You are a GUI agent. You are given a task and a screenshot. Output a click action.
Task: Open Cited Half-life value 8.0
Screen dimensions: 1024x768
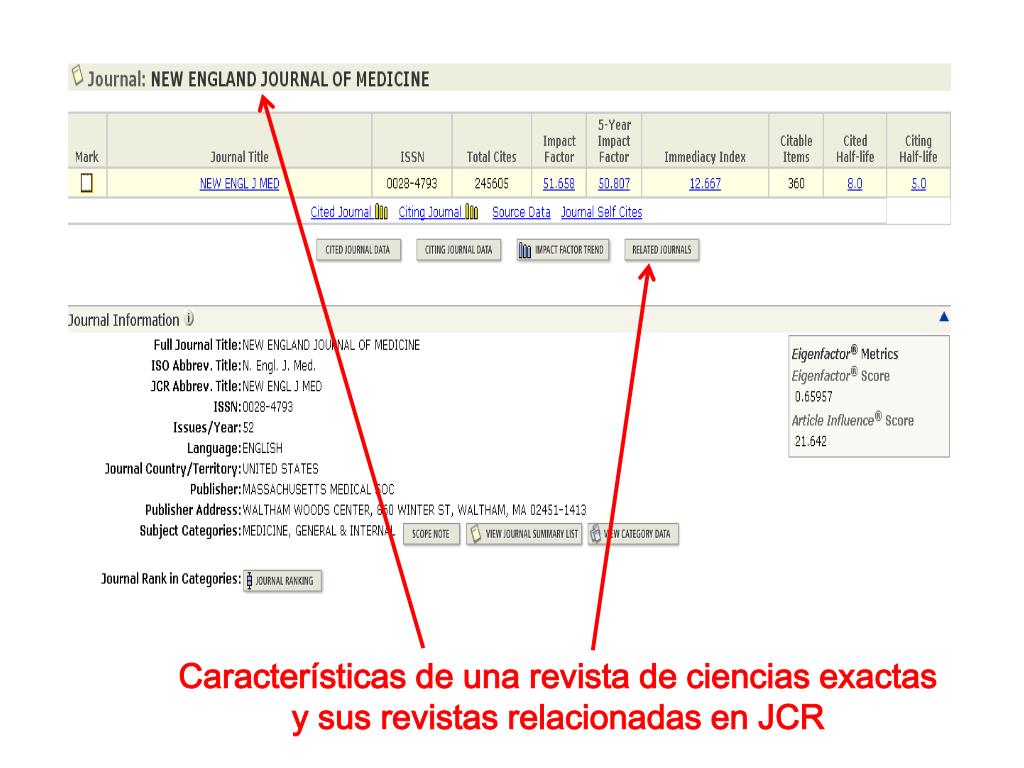coord(854,184)
